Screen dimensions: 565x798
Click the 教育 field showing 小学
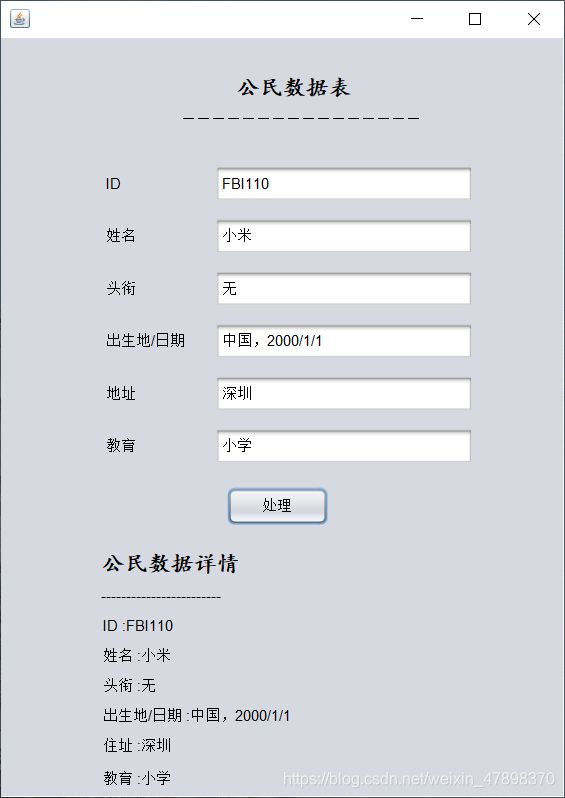tap(344, 446)
